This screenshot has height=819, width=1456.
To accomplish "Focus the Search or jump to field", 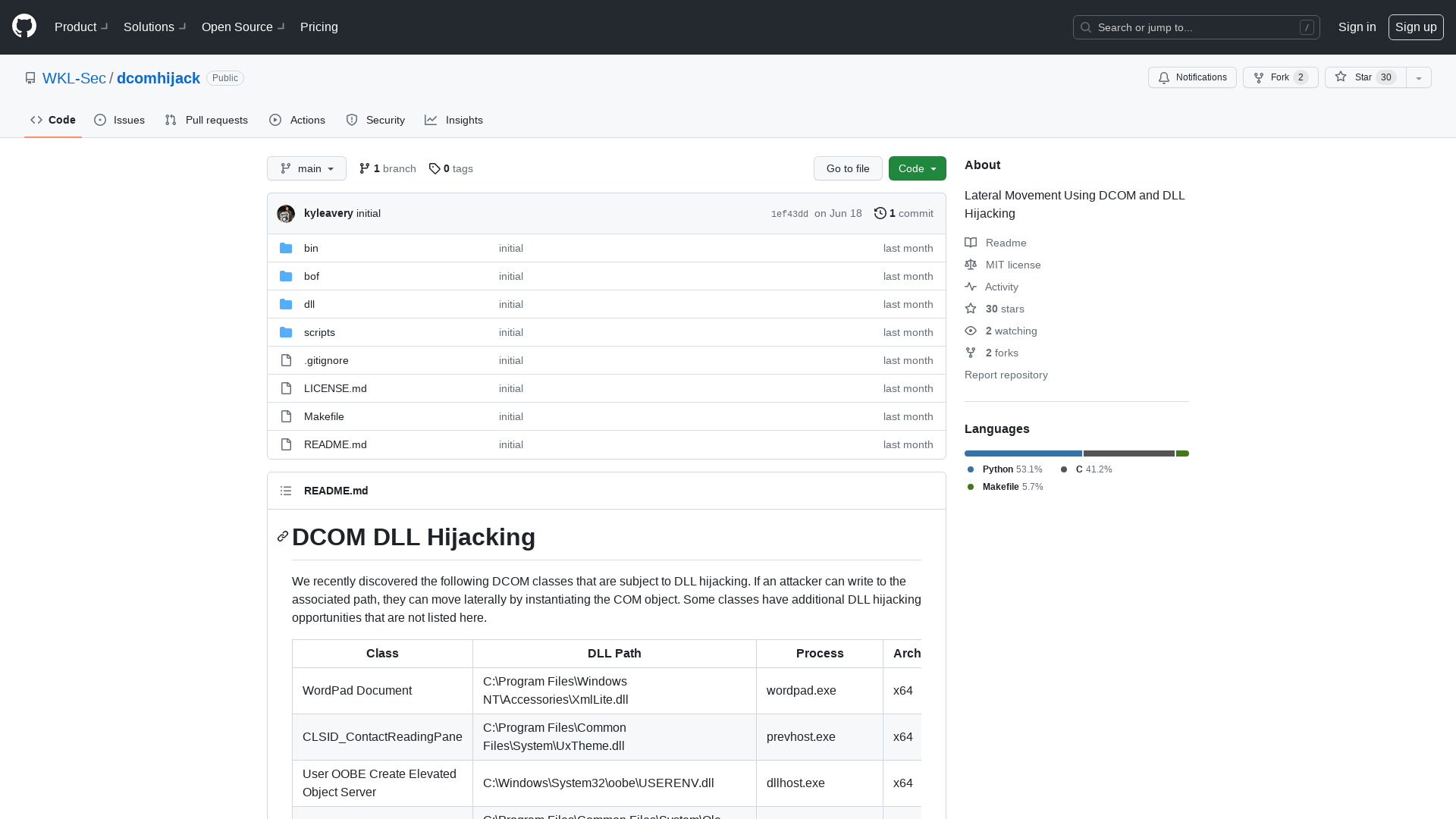I will click(1196, 27).
